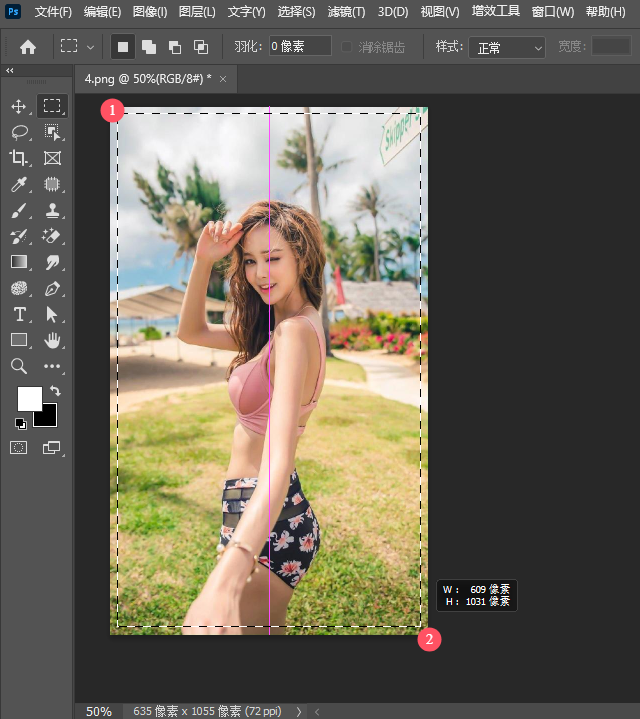Select the Eyedropper tool

(19, 184)
